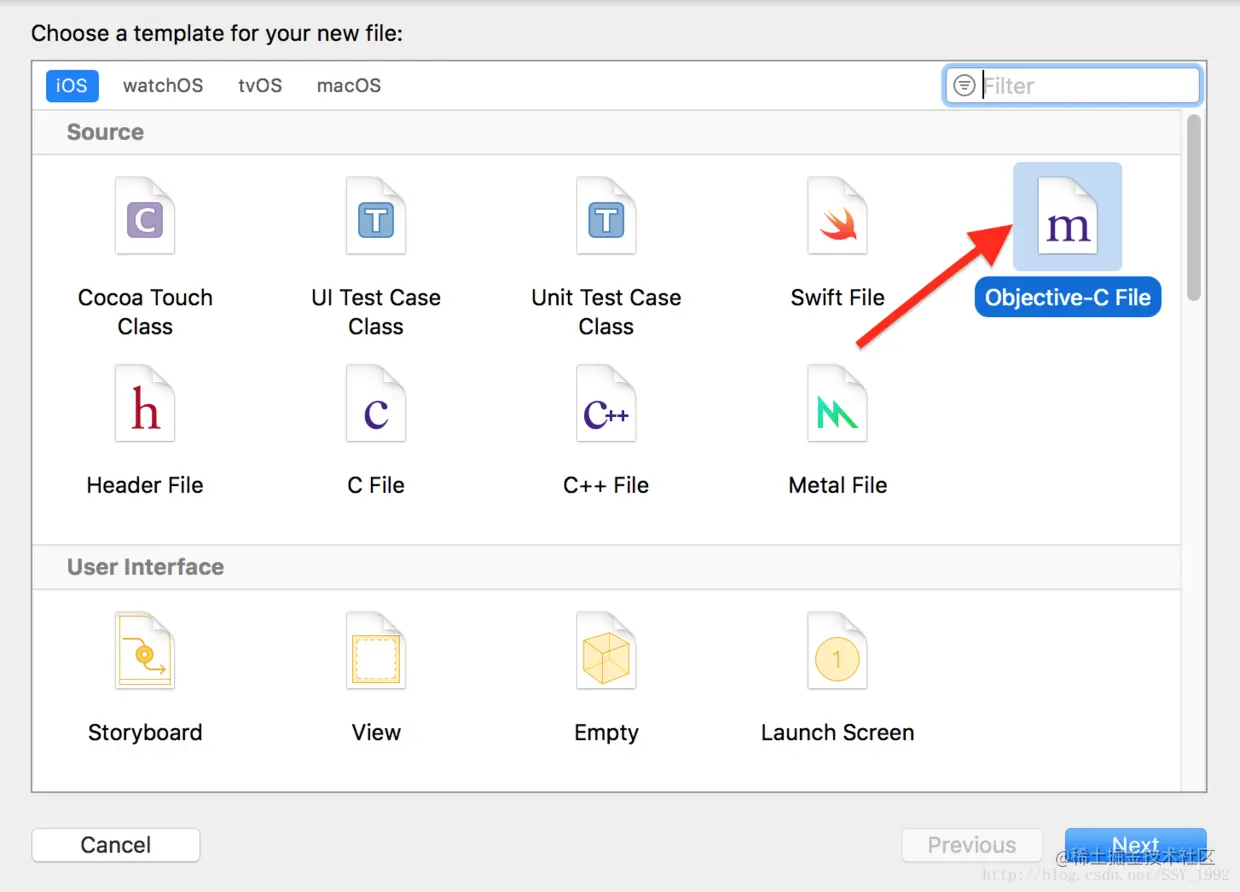Click the Objective-C File icon
This screenshot has width=1240, height=892.
pyautogui.click(x=1067, y=217)
